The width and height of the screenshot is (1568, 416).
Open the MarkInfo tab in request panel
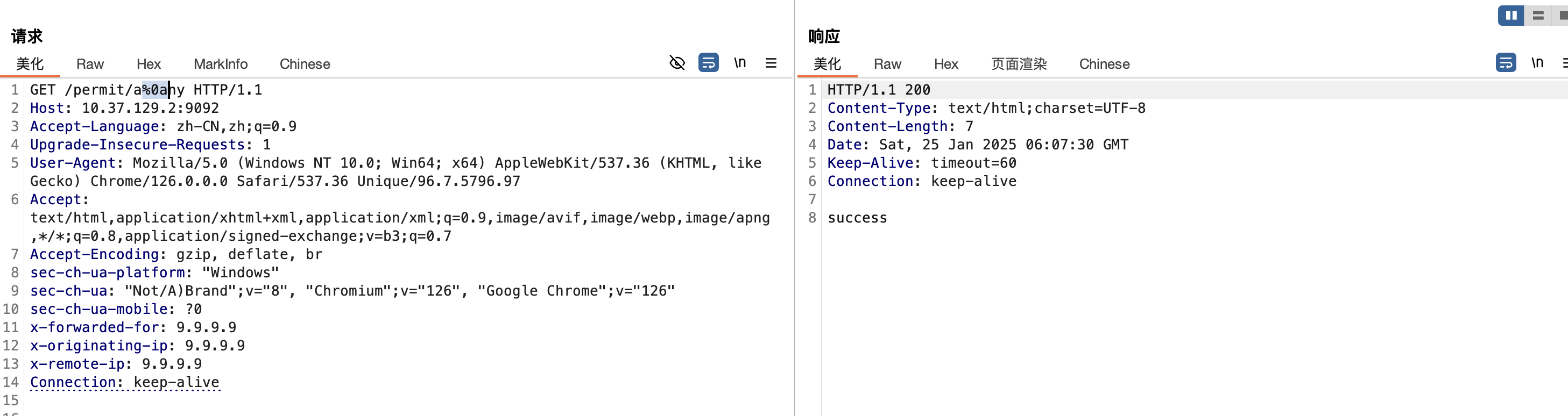pyautogui.click(x=220, y=64)
